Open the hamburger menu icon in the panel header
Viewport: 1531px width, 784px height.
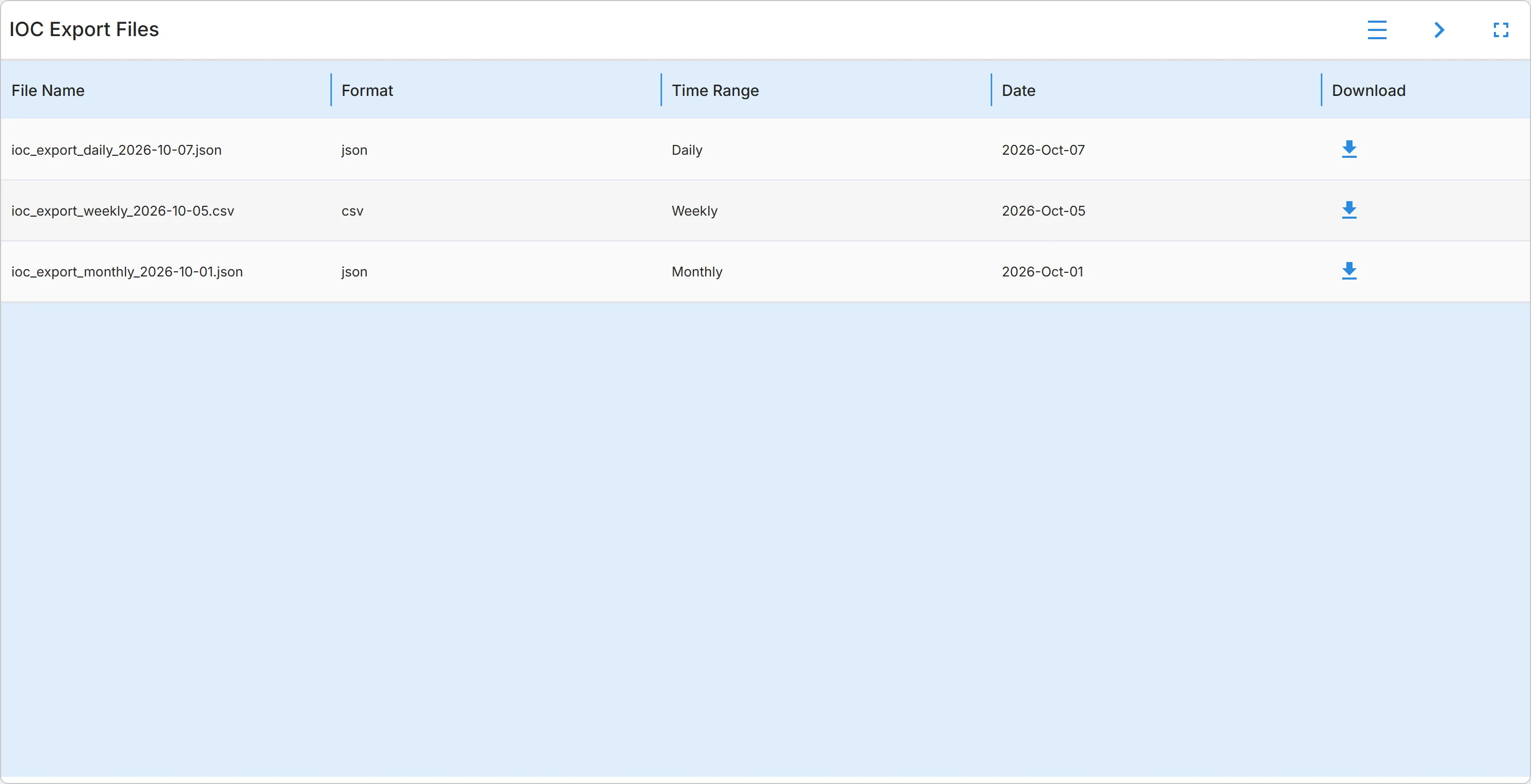pyautogui.click(x=1376, y=30)
